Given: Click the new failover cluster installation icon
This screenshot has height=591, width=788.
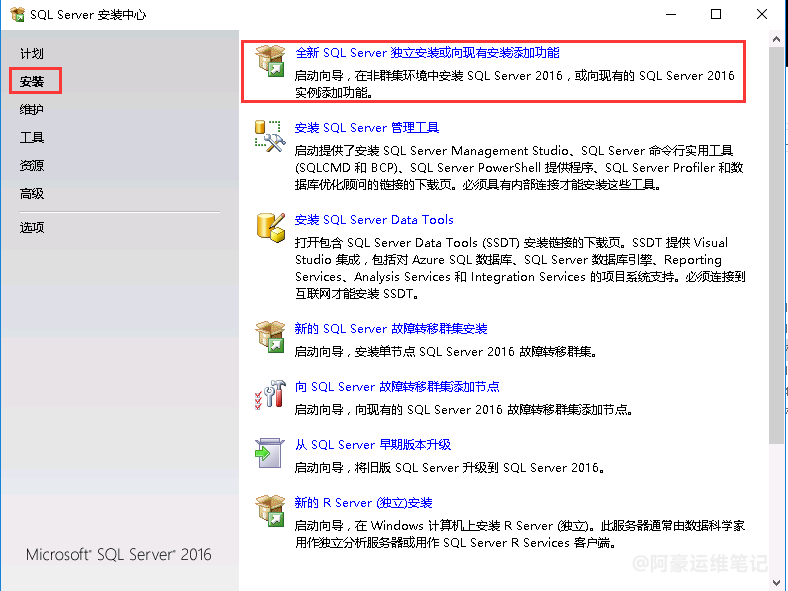Looking at the screenshot, I should click(270, 337).
